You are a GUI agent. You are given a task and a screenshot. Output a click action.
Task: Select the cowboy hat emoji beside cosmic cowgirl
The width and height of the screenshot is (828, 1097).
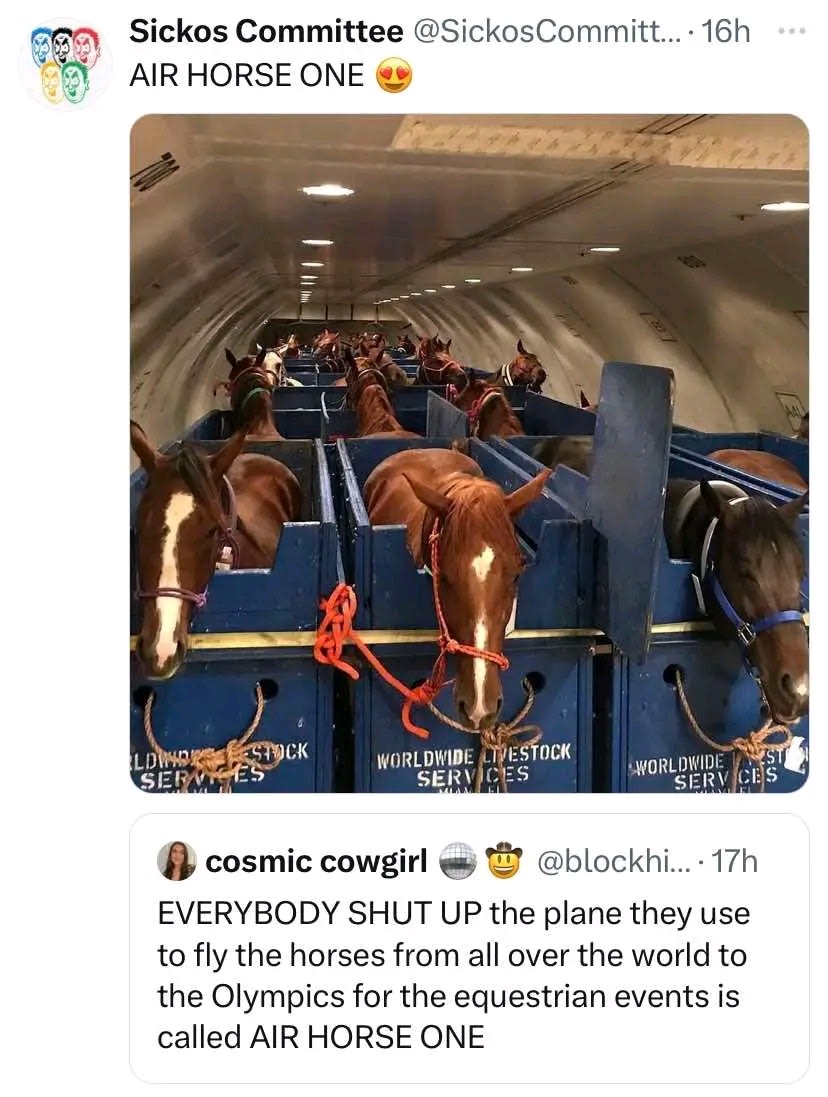504,861
